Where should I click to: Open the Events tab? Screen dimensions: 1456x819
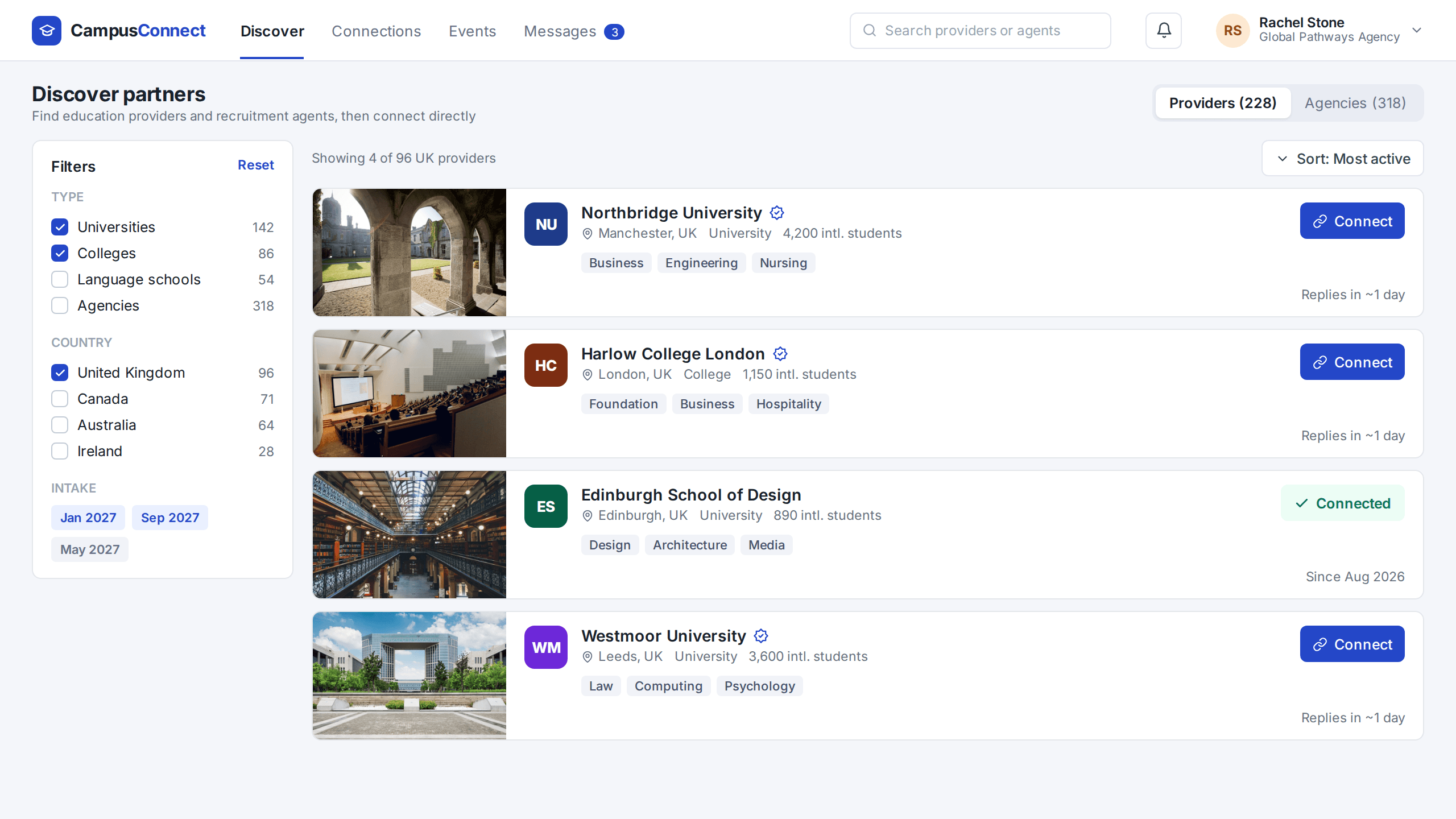coord(473,31)
